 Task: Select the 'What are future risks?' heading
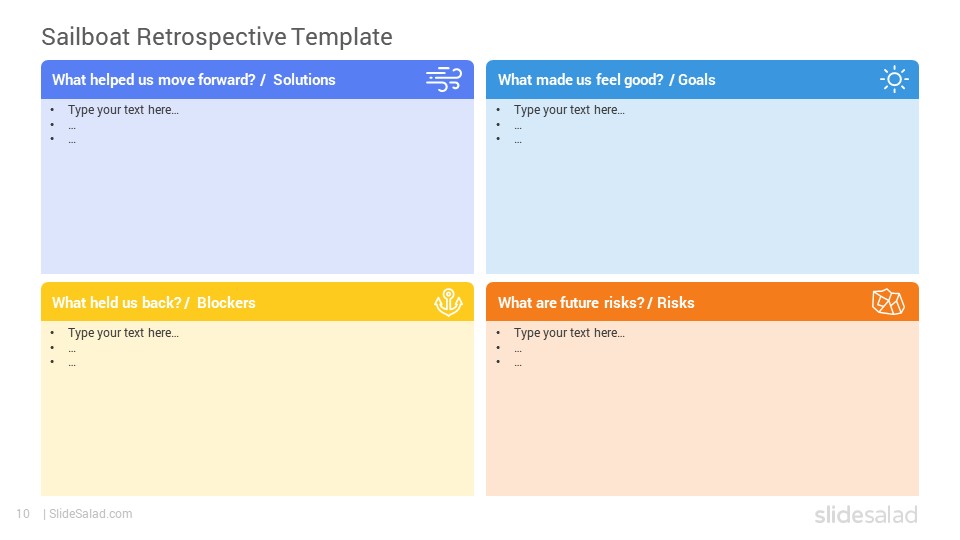[571, 302]
